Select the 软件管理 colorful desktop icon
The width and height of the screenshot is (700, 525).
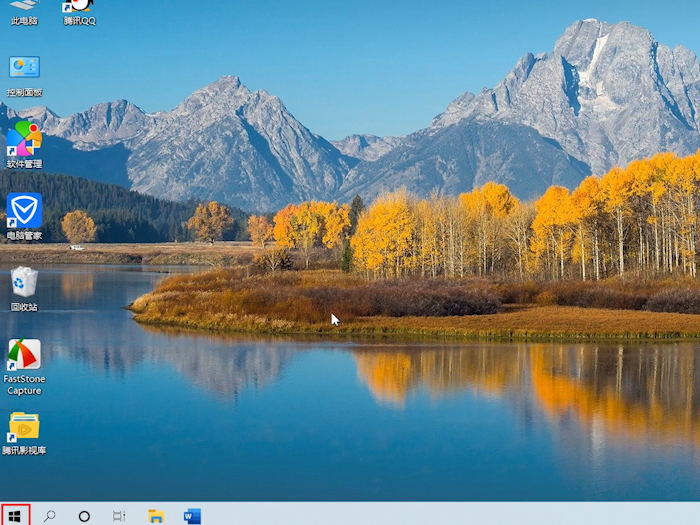click(x=24, y=138)
